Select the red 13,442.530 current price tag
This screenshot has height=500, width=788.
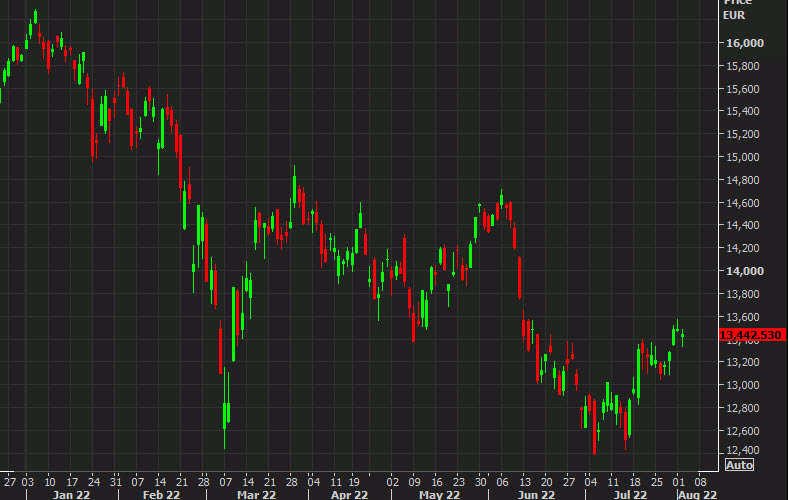[x=752, y=335]
